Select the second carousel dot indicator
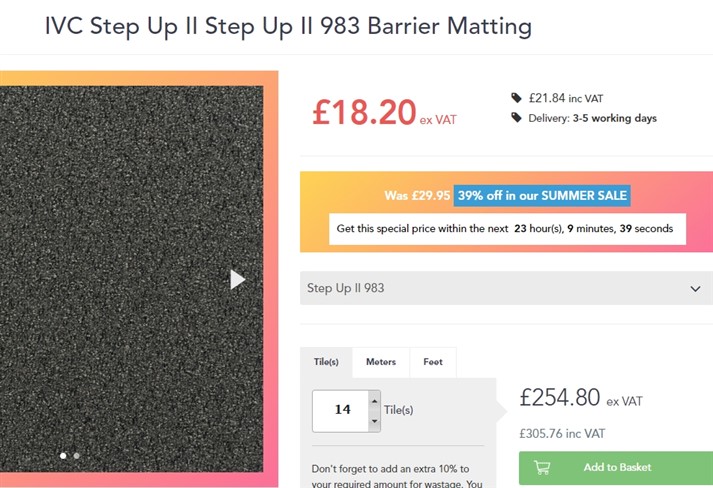713x488 pixels. (x=77, y=455)
